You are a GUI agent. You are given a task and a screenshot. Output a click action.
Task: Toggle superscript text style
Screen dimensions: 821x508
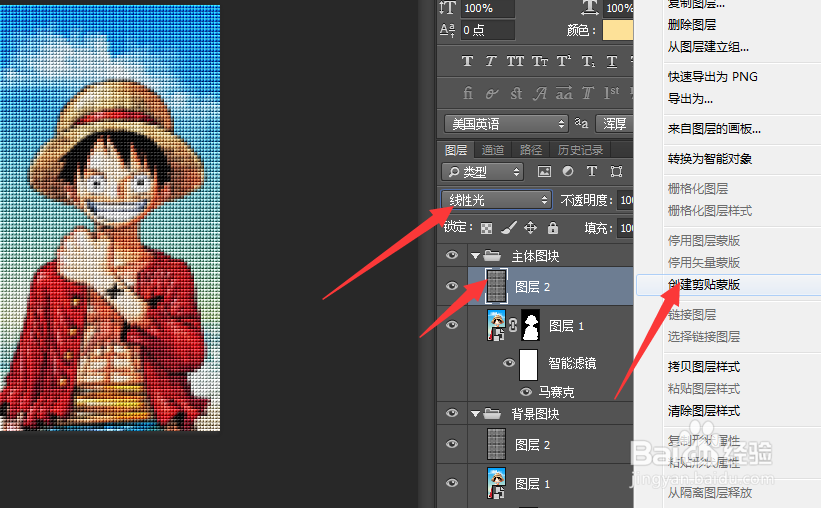click(x=563, y=61)
